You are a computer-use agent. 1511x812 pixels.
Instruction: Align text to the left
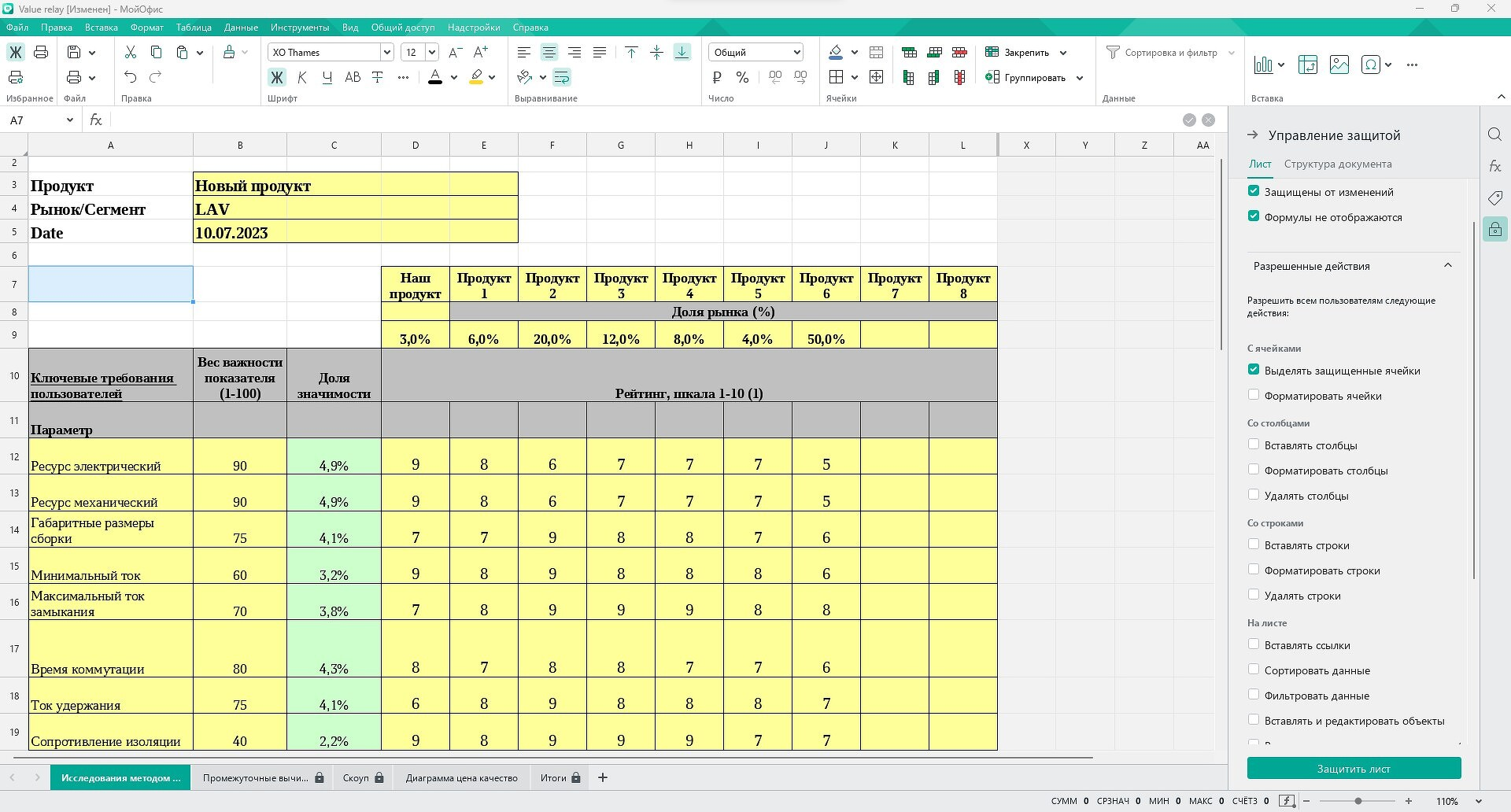point(523,53)
